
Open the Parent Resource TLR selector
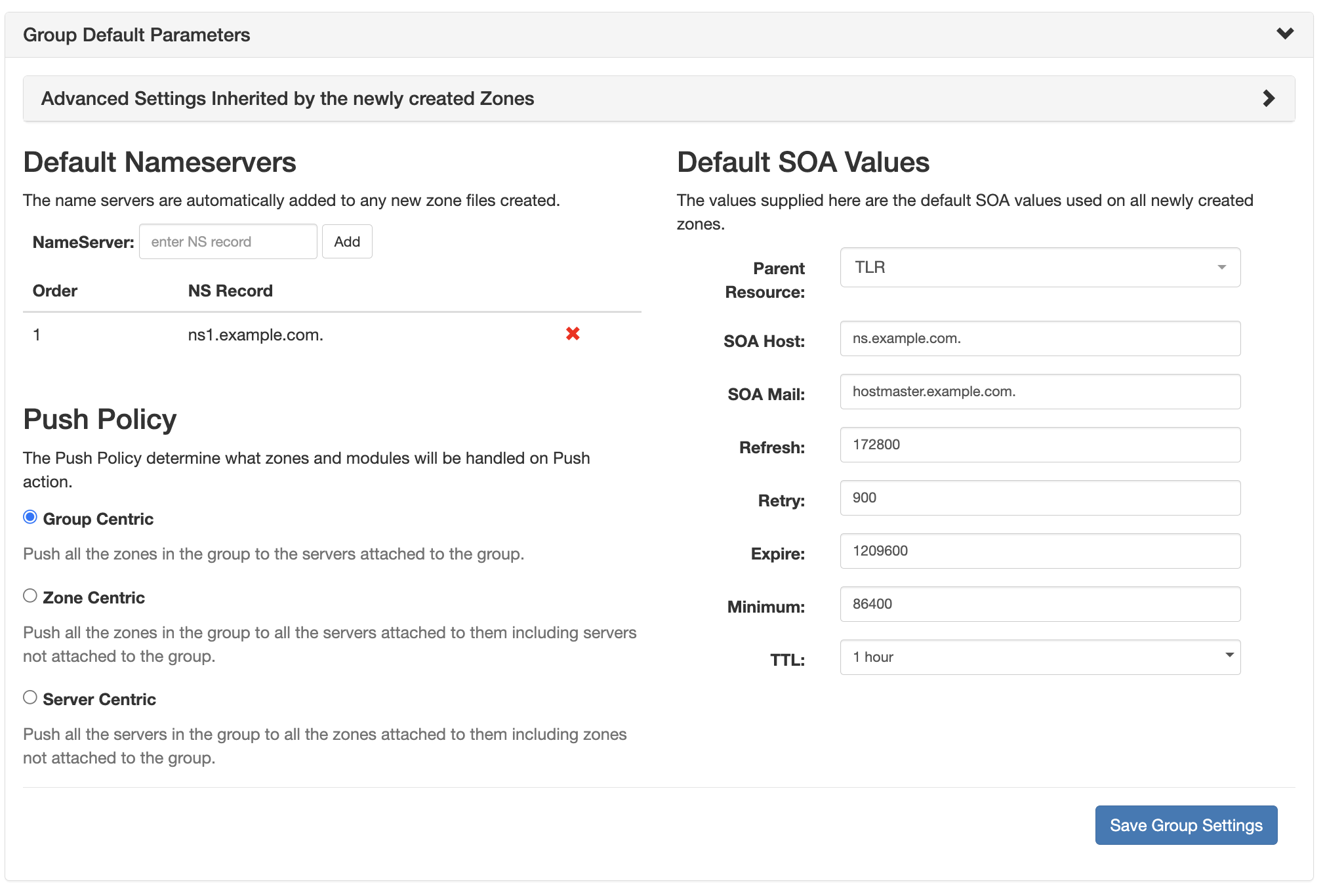pyautogui.click(x=1040, y=267)
